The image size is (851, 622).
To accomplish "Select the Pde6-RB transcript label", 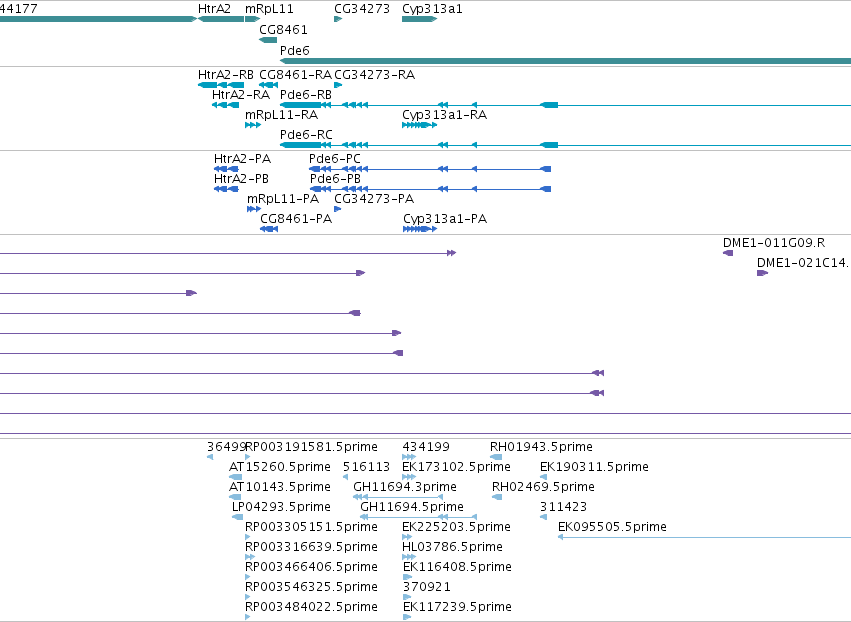I will tap(306, 95).
